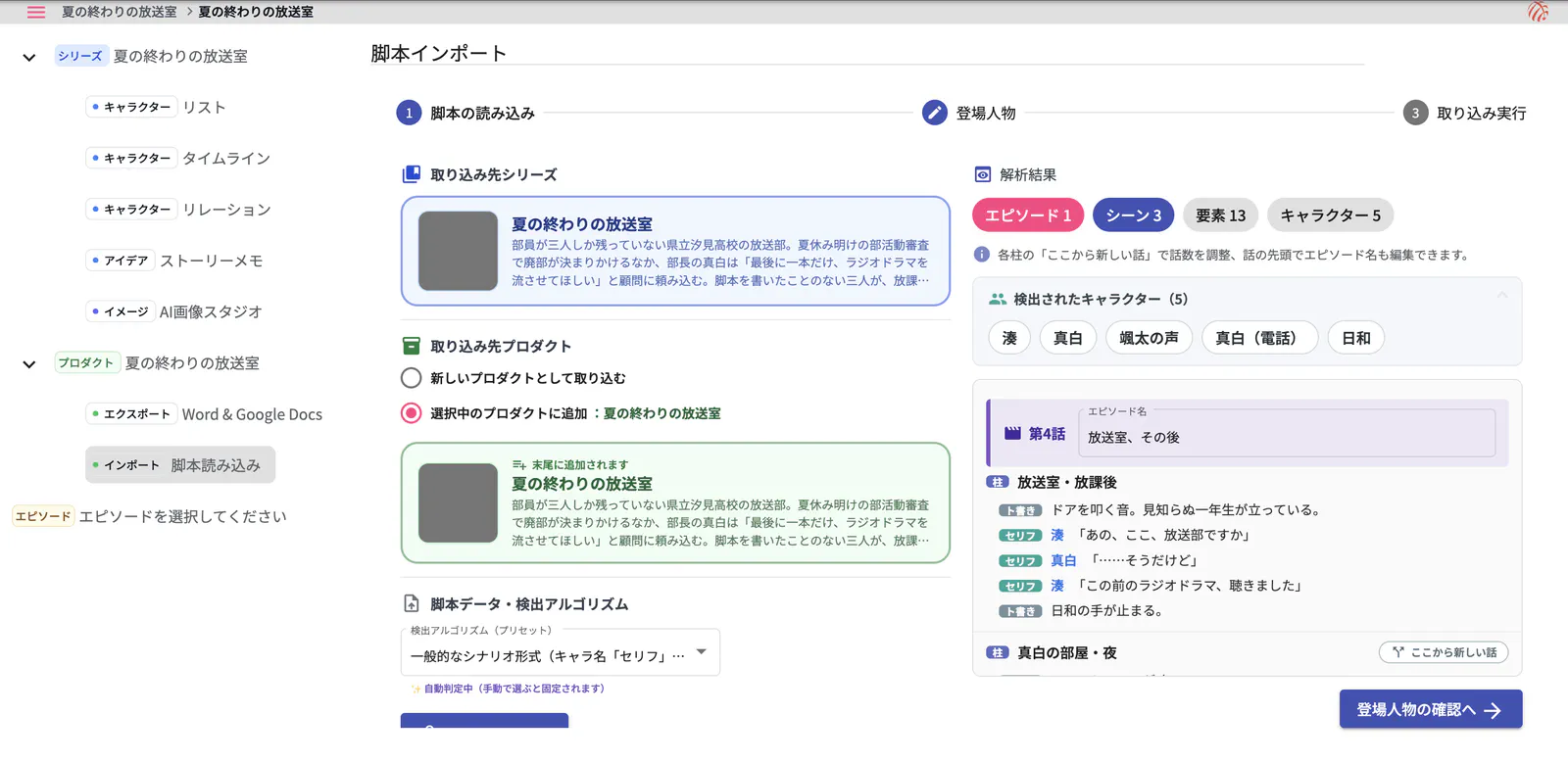Screen dimensions: 1568x762
Task: Click the people icon next to 検出されたキャラクター
Action: (998, 299)
